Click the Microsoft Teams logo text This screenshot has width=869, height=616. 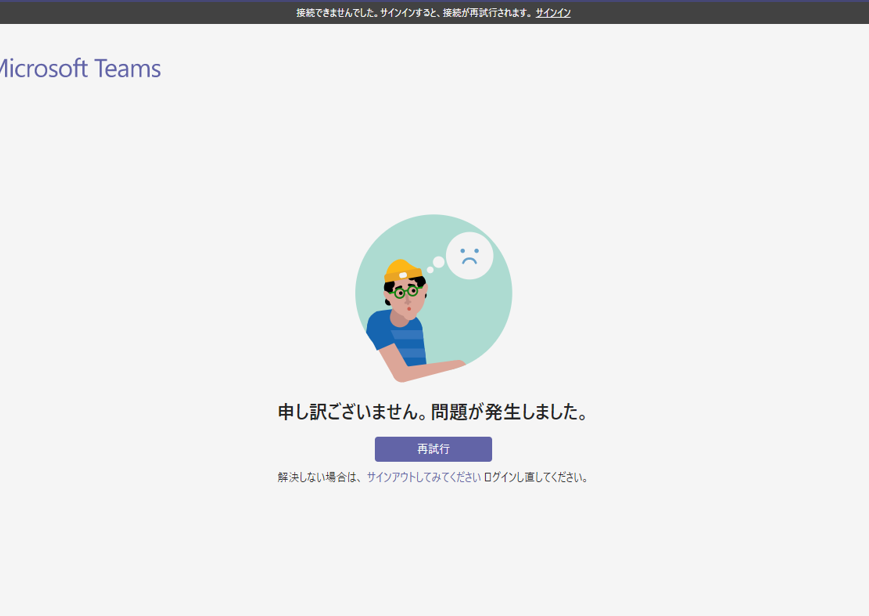(x=78, y=69)
